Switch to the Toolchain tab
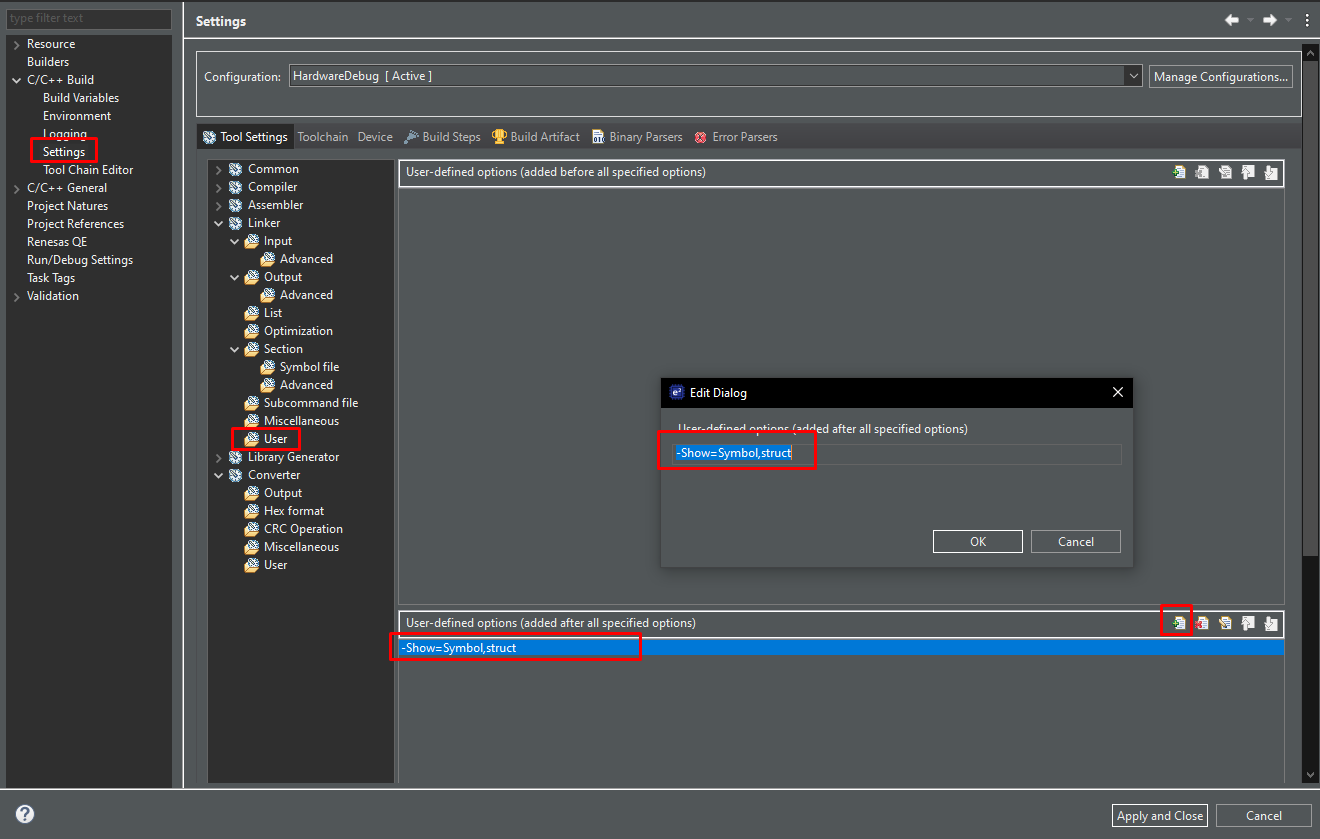The width and height of the screenshot is (1320, 839). (323, 137)
